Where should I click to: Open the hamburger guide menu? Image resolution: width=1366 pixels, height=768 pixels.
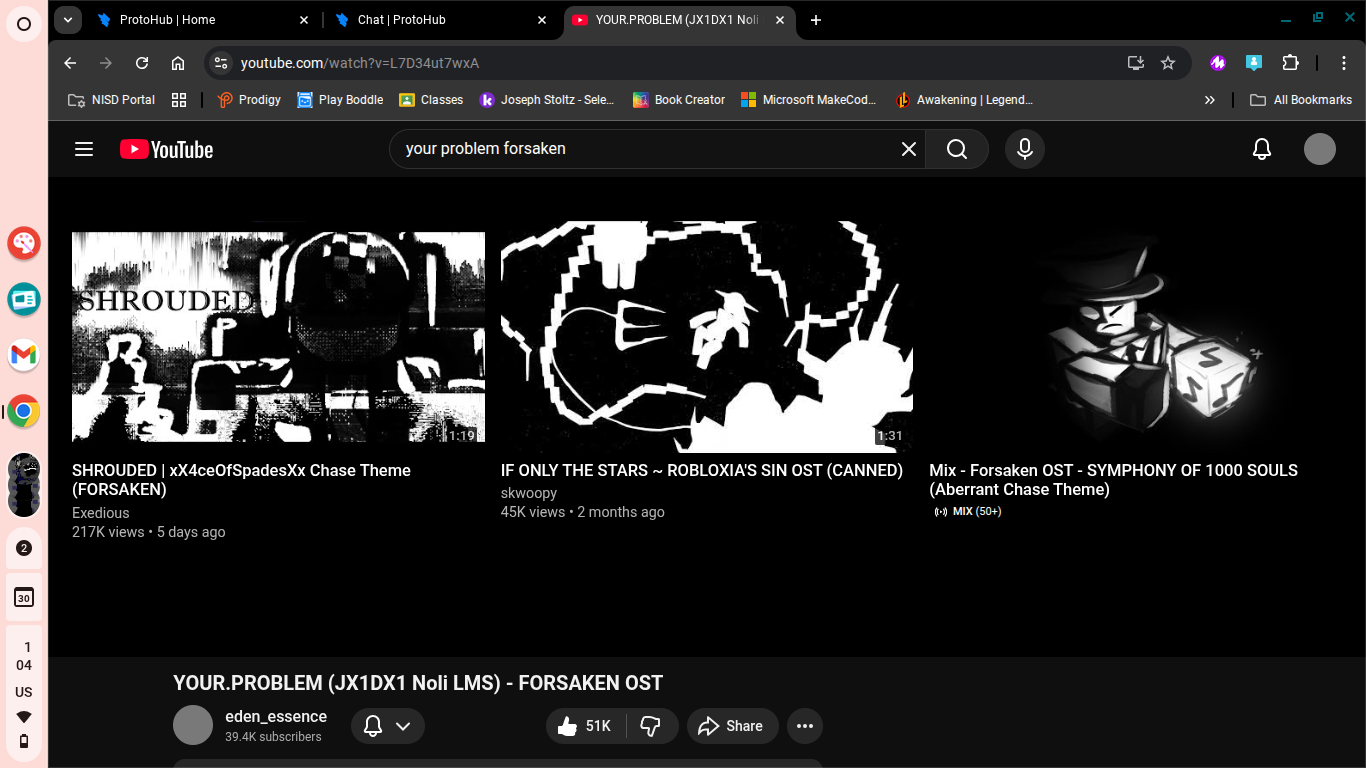point(83,148)
